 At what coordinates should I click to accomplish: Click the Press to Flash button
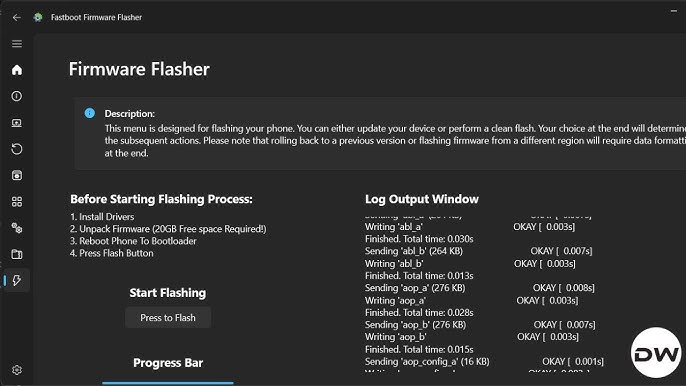[168, 318]
